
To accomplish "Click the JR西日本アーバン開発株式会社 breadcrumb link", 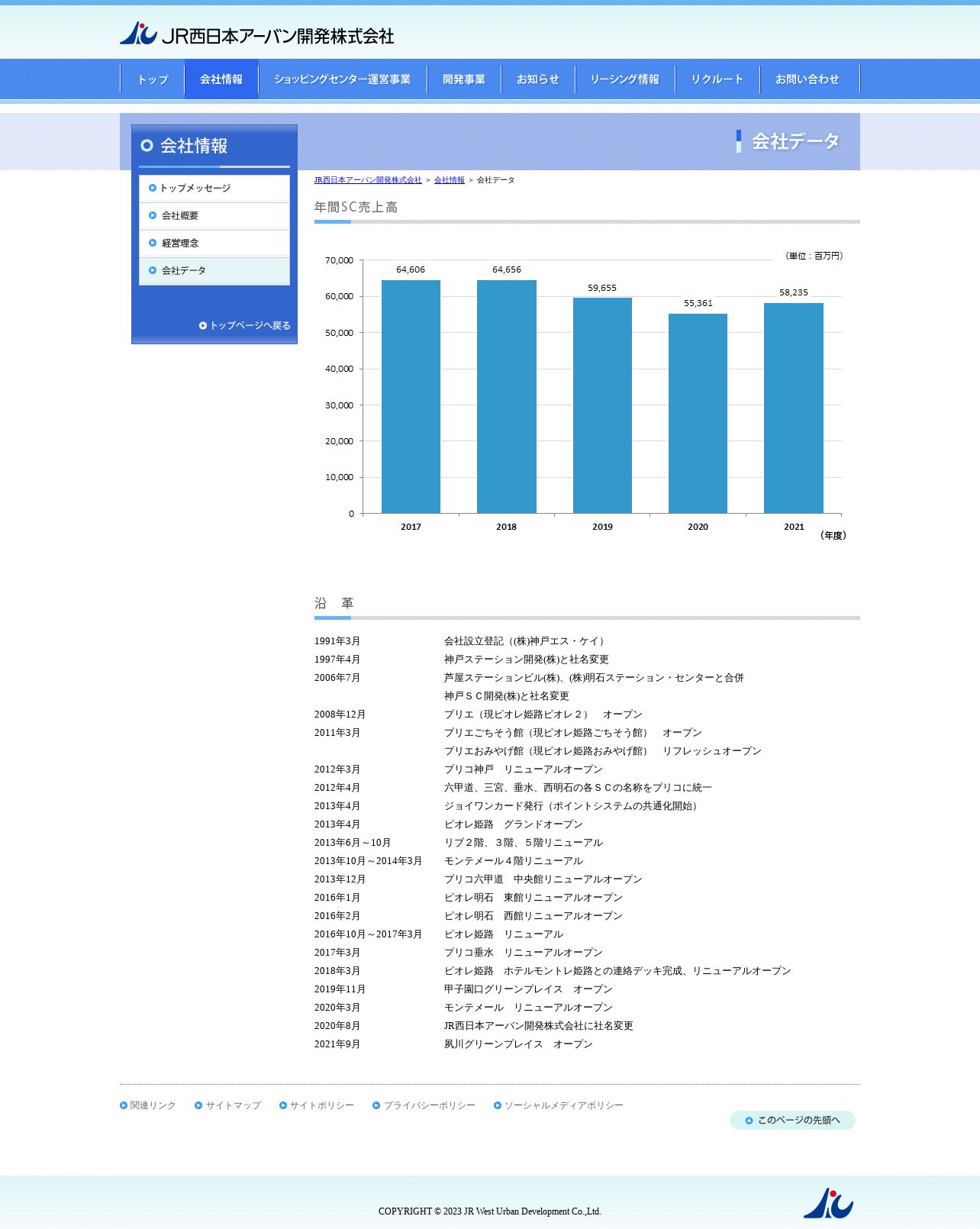I will 368,180.
